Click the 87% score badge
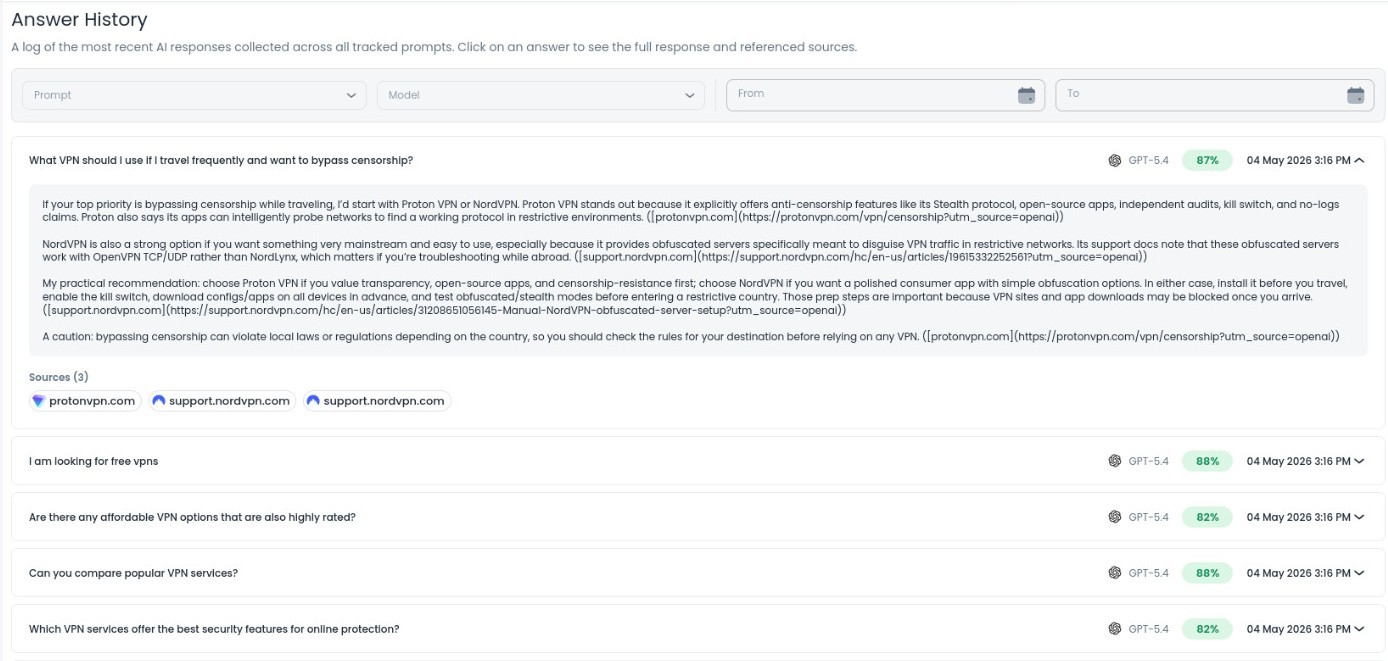The image size is (1388, 661). 1207,160
